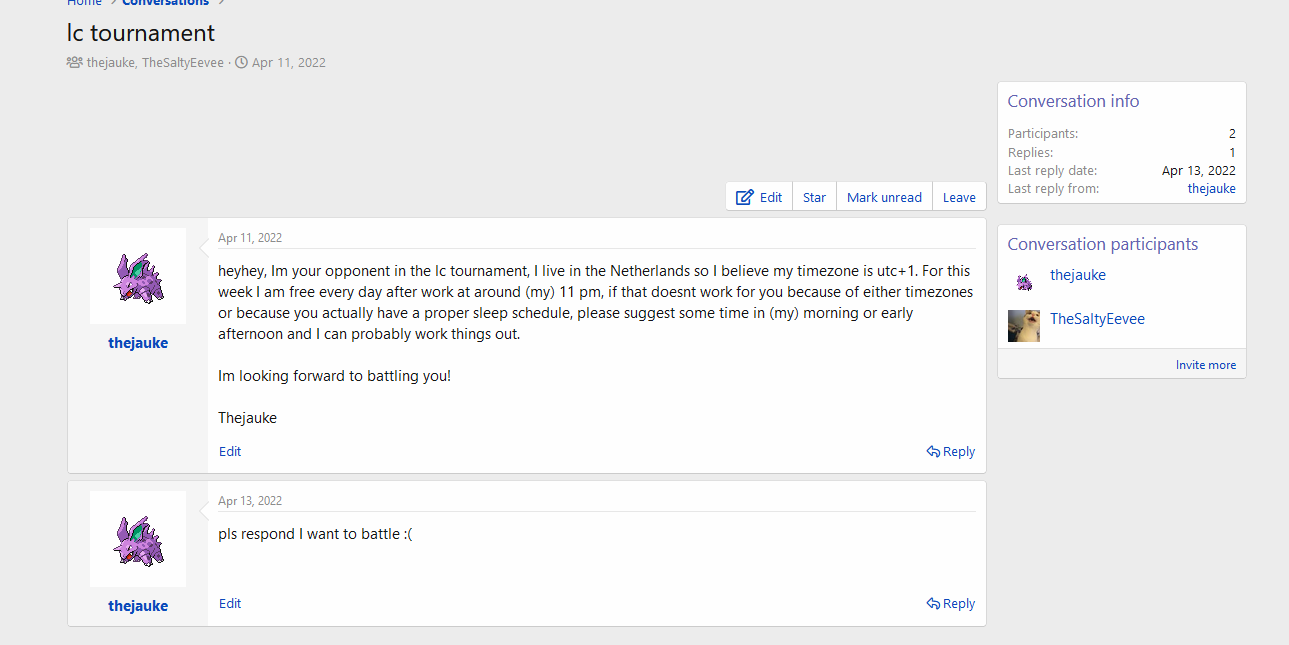Open thejauke's avatar on the first message
Viewport: 1289px width, 645px height.
[x=138, y=276]
